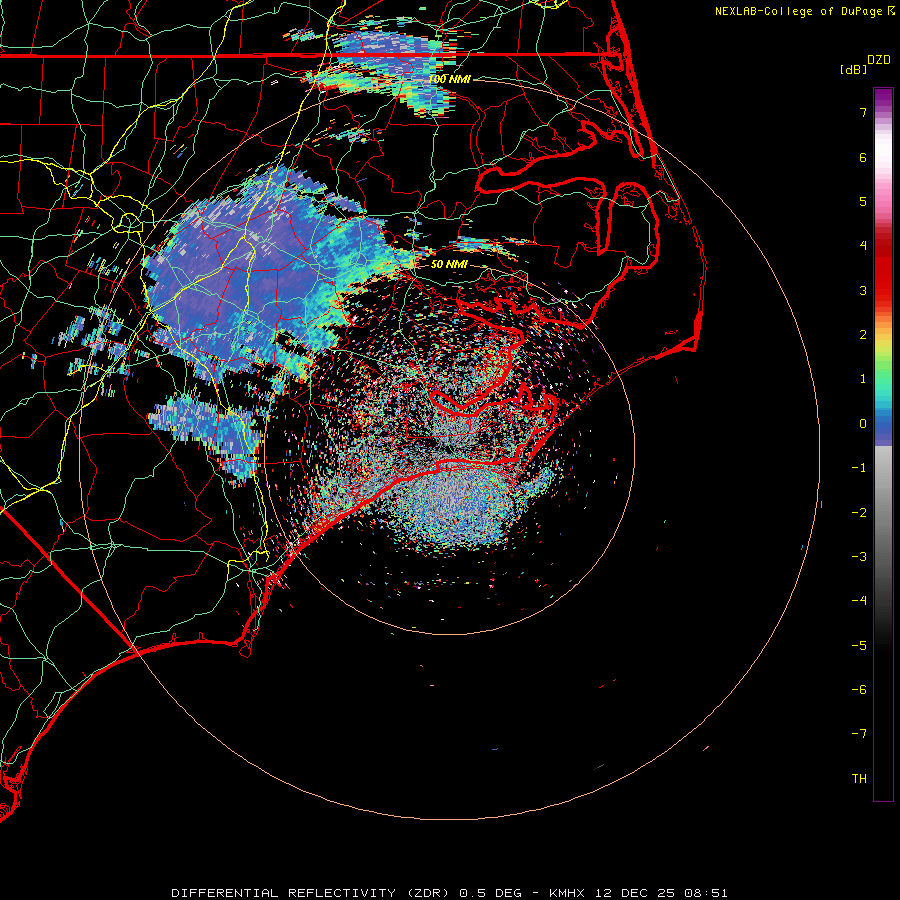Click the 5 value on color scale
The height and width of the screenshot is (900, 900).
click(x=863, y=201)
